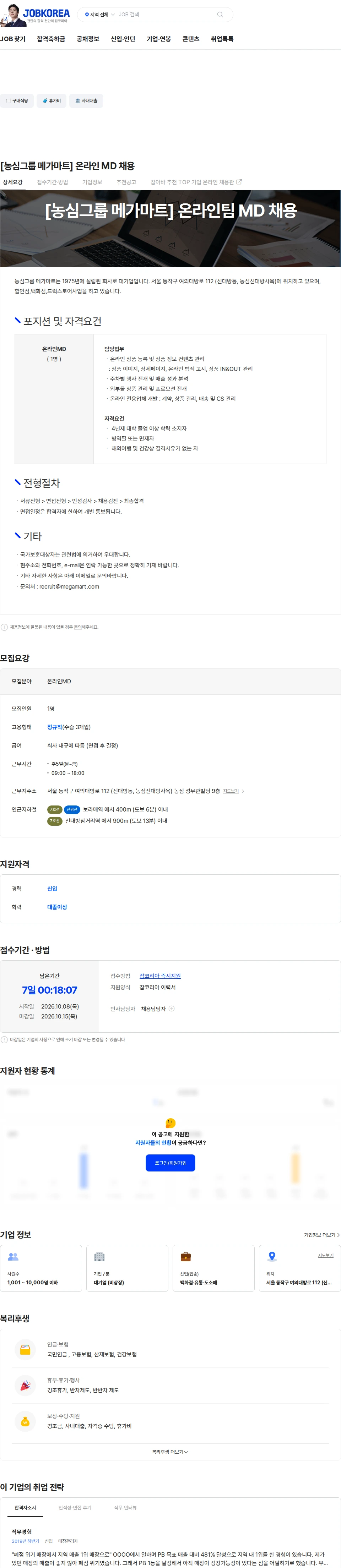Click the 위치 map pin icon
Screen dimensions: 341x1568
(x=272, y=1257)
